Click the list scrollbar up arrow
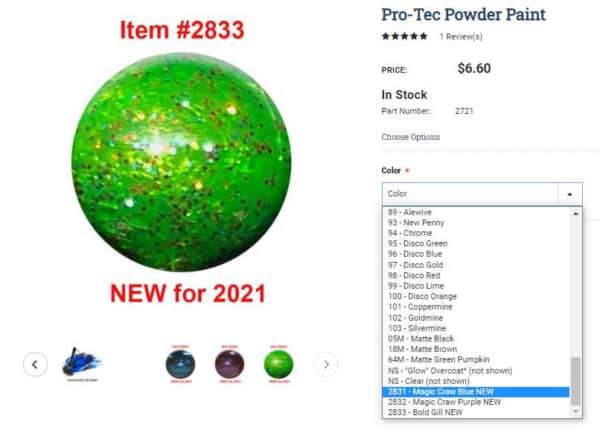Screen dimensions: 600x439 coord(576,214)
